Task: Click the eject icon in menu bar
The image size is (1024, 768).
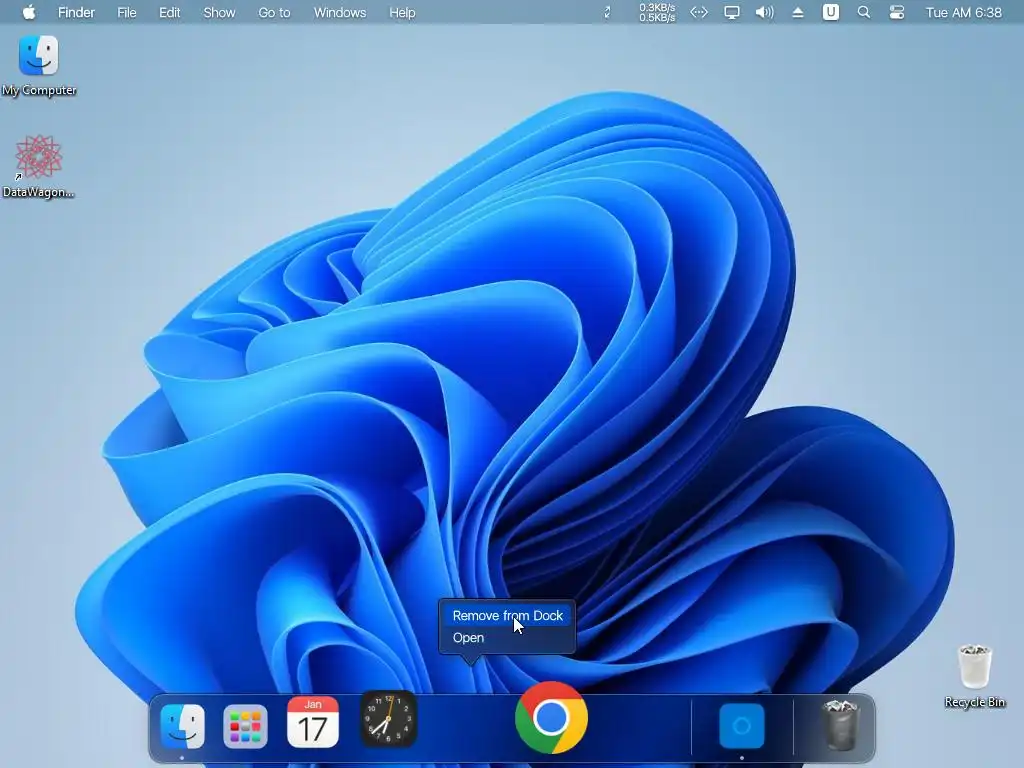Action: 797,12
